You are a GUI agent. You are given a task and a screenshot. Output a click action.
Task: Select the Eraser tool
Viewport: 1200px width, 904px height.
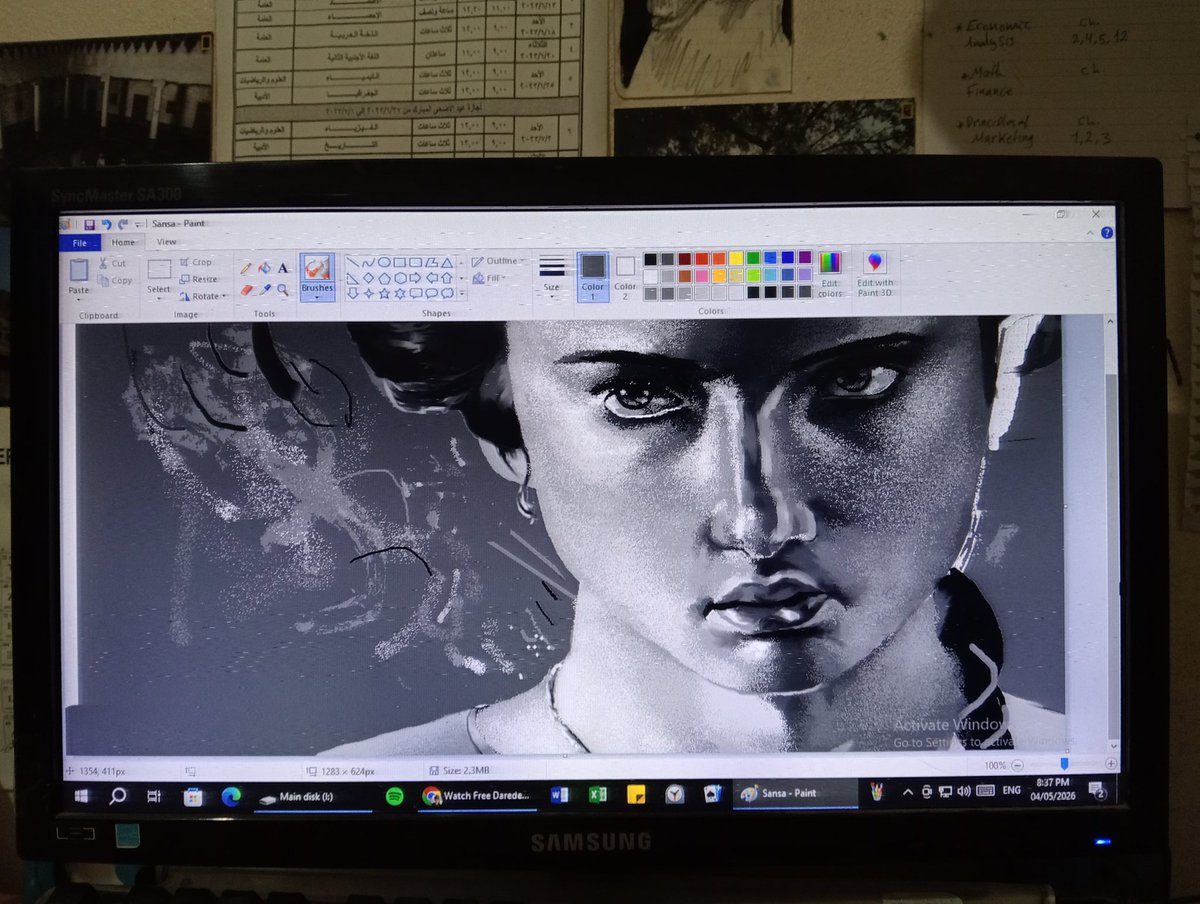246,290
